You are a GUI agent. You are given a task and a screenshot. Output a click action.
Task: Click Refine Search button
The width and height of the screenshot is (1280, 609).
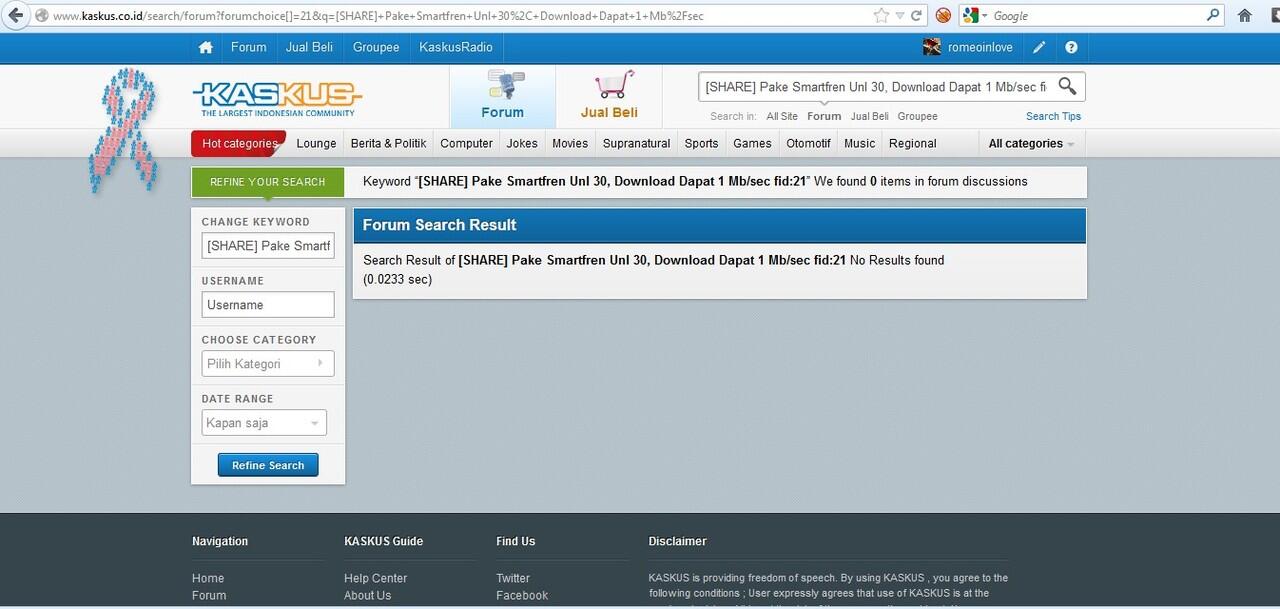(268, 465)
